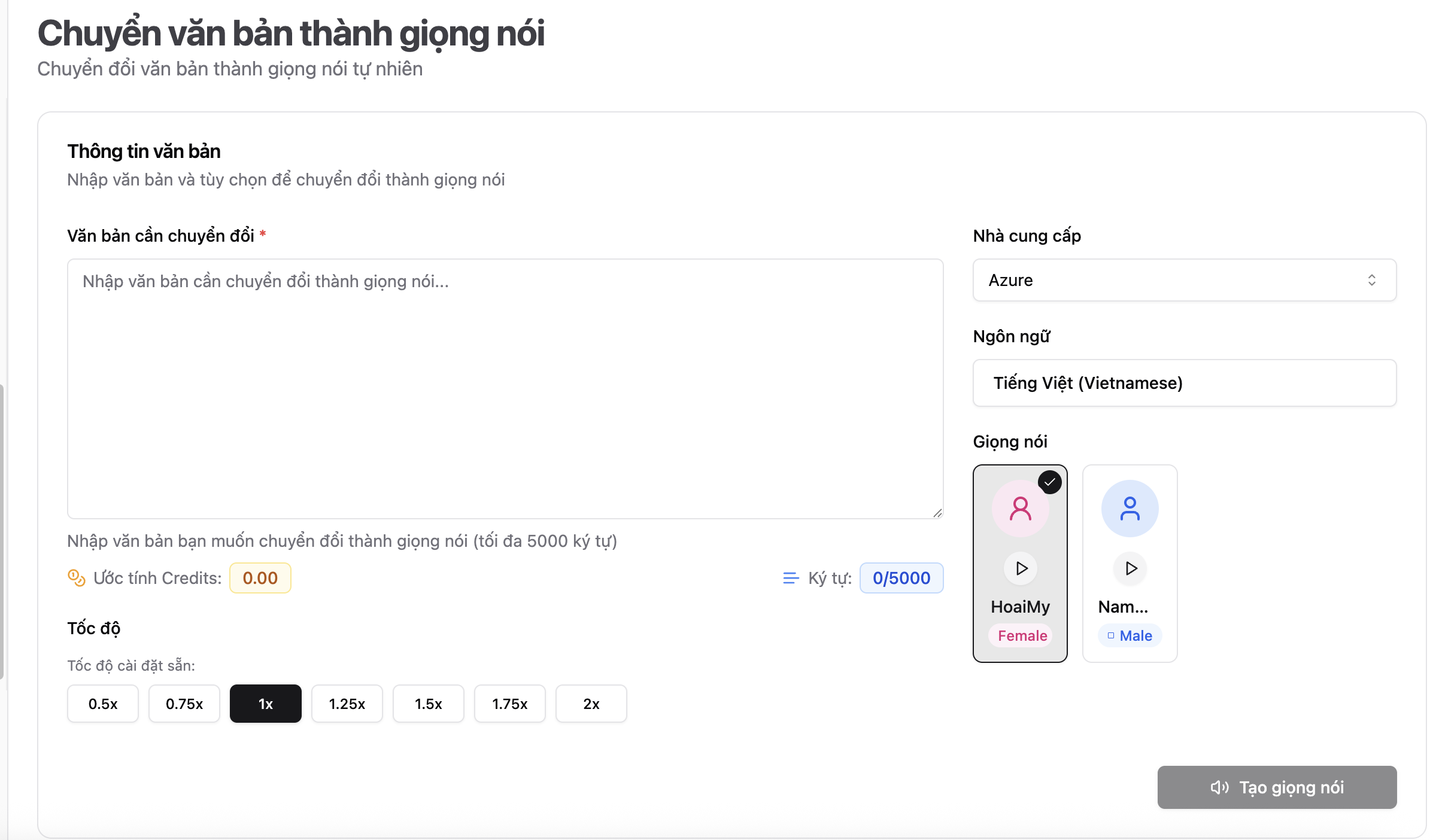Viewport: 1433px width, 840px height.
Task: Set speed to 0.75x
Action: (184, 704)
